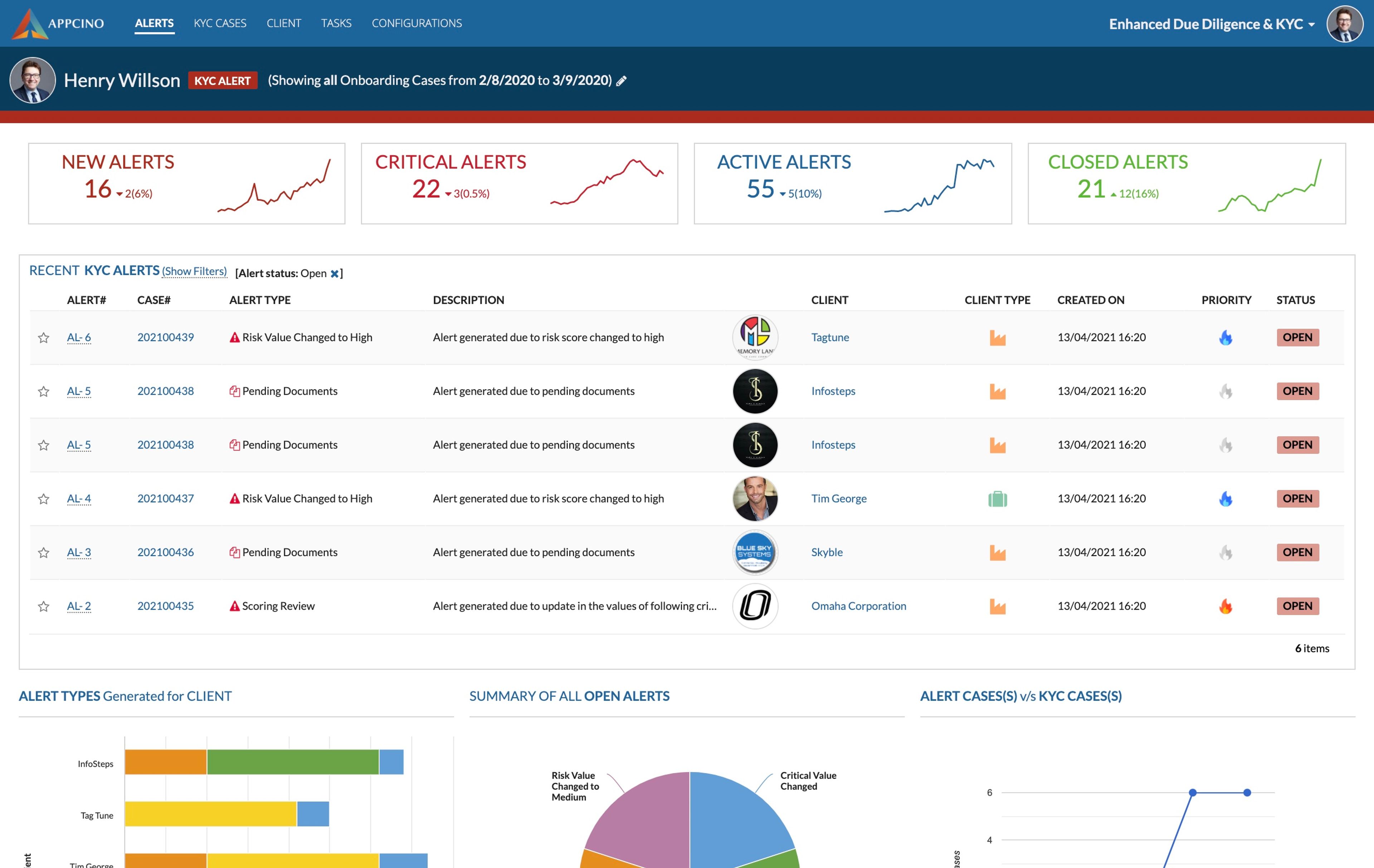Image resolution: width=1374 pixels, height=868 pixels.
Task: Click Henry Willson's profile photo in header
Action: (33, 80)
